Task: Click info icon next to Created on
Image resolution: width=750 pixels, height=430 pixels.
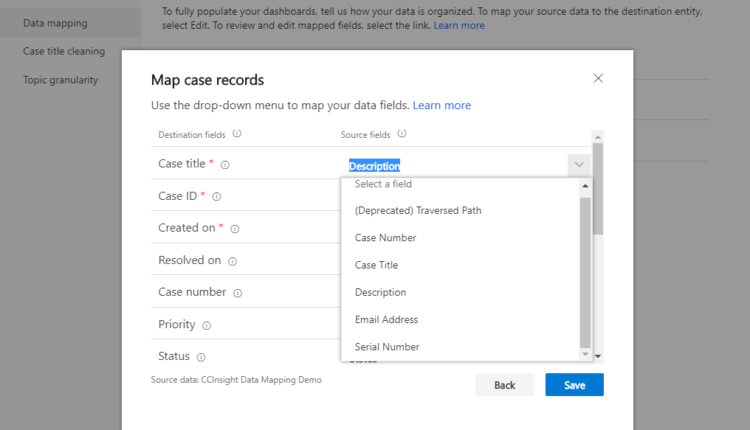Action: coord(235,229)
